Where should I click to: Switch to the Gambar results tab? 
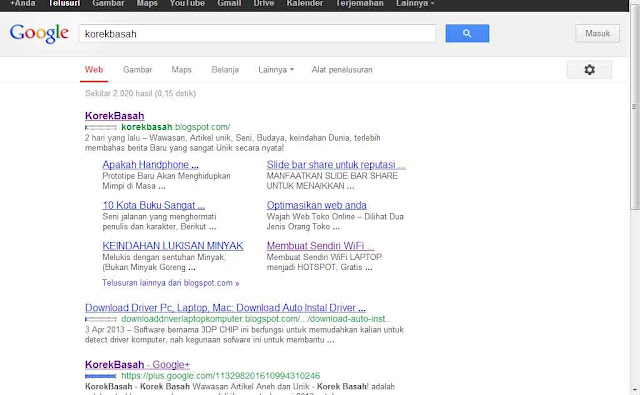[138, 70]
